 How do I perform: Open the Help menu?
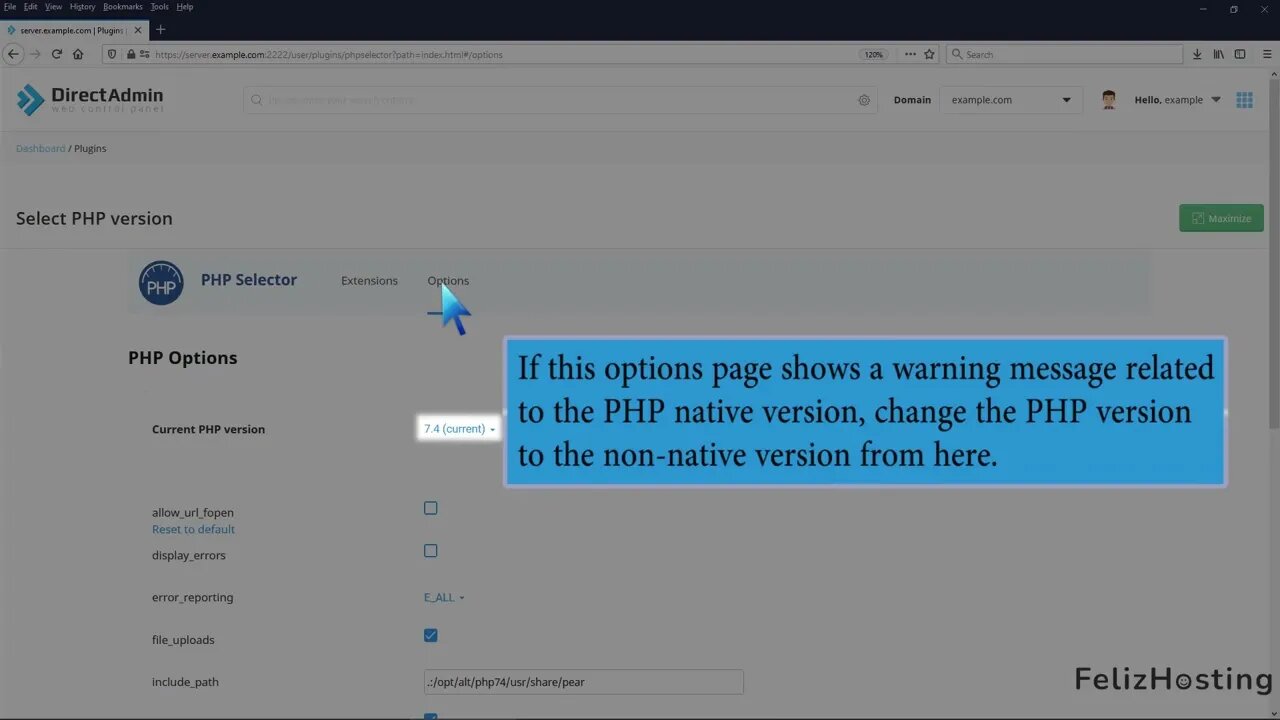pos(185,7)
